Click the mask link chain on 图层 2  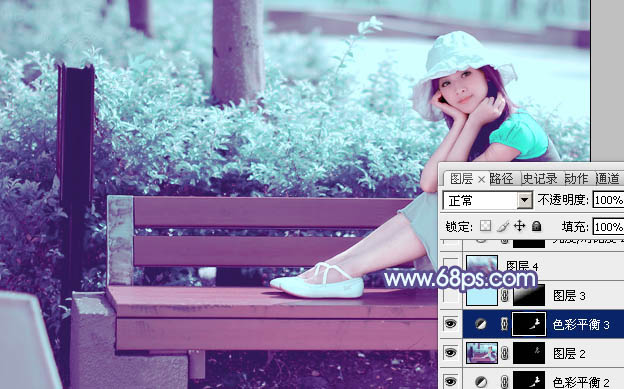pos(505,353)
